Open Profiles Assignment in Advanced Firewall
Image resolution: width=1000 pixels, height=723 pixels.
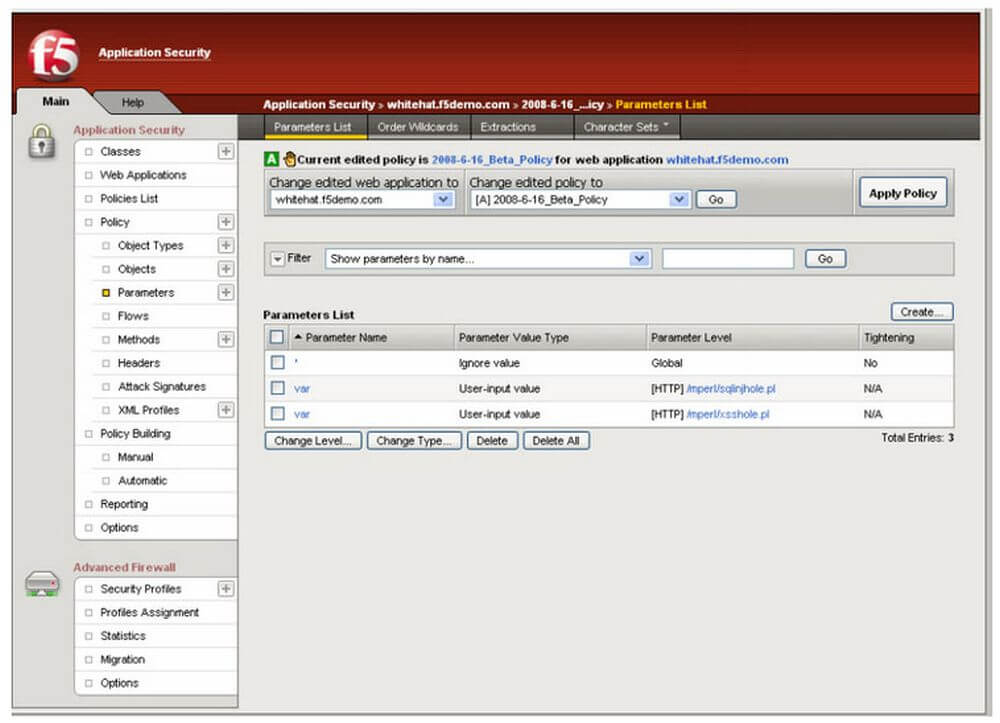pos(149,612)
